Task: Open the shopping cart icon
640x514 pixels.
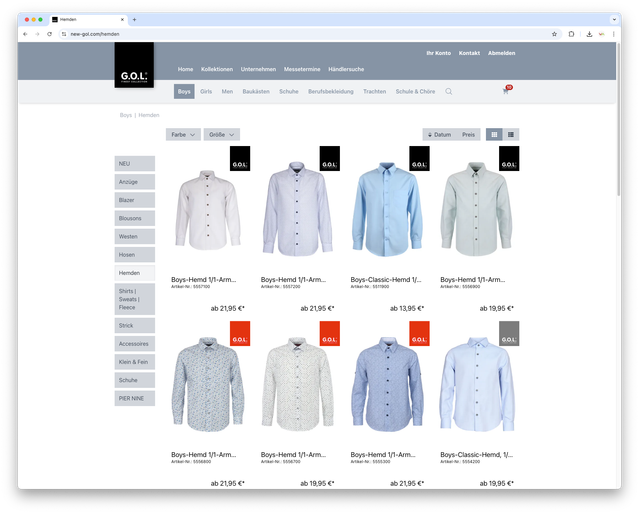Action: (x=506, y=92)
